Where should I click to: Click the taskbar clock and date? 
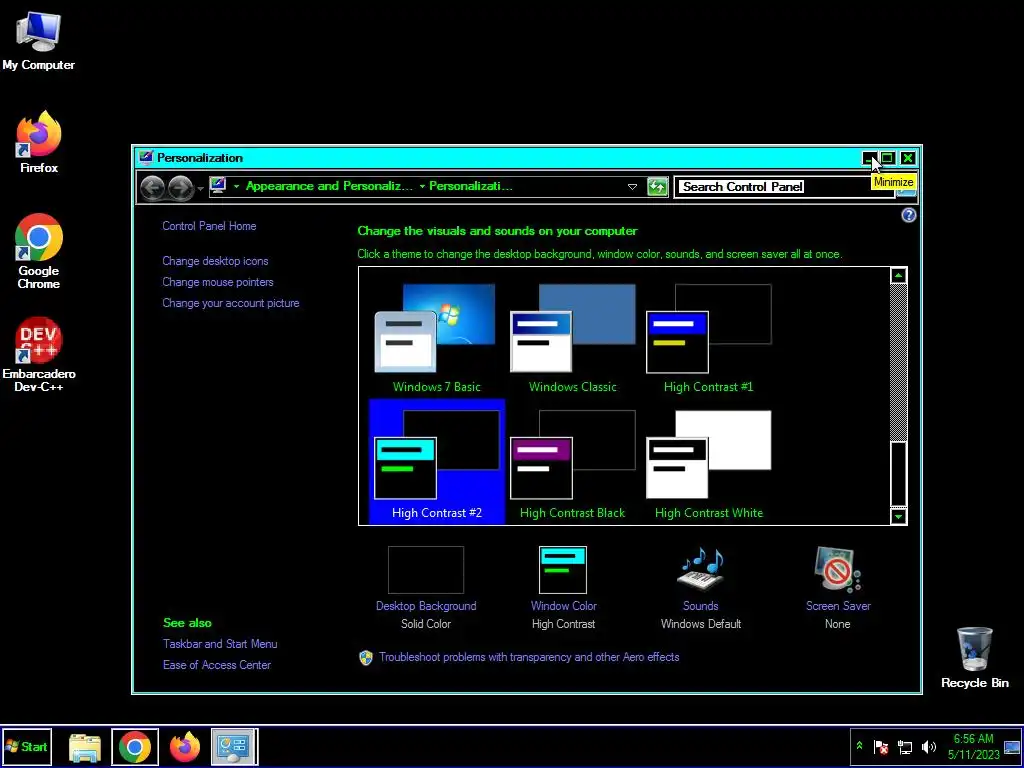[x=974, y=746]
